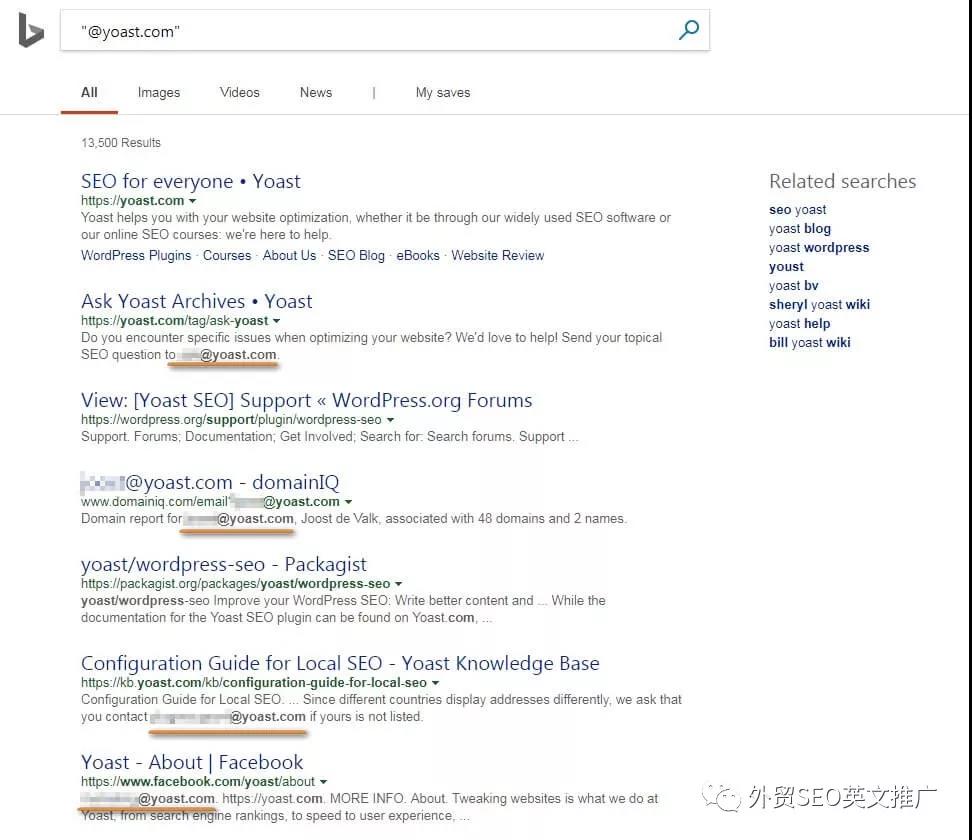Click related search "yoast wordpress"
Viewport: 972px width, 840px height.
tap(819, 248)
